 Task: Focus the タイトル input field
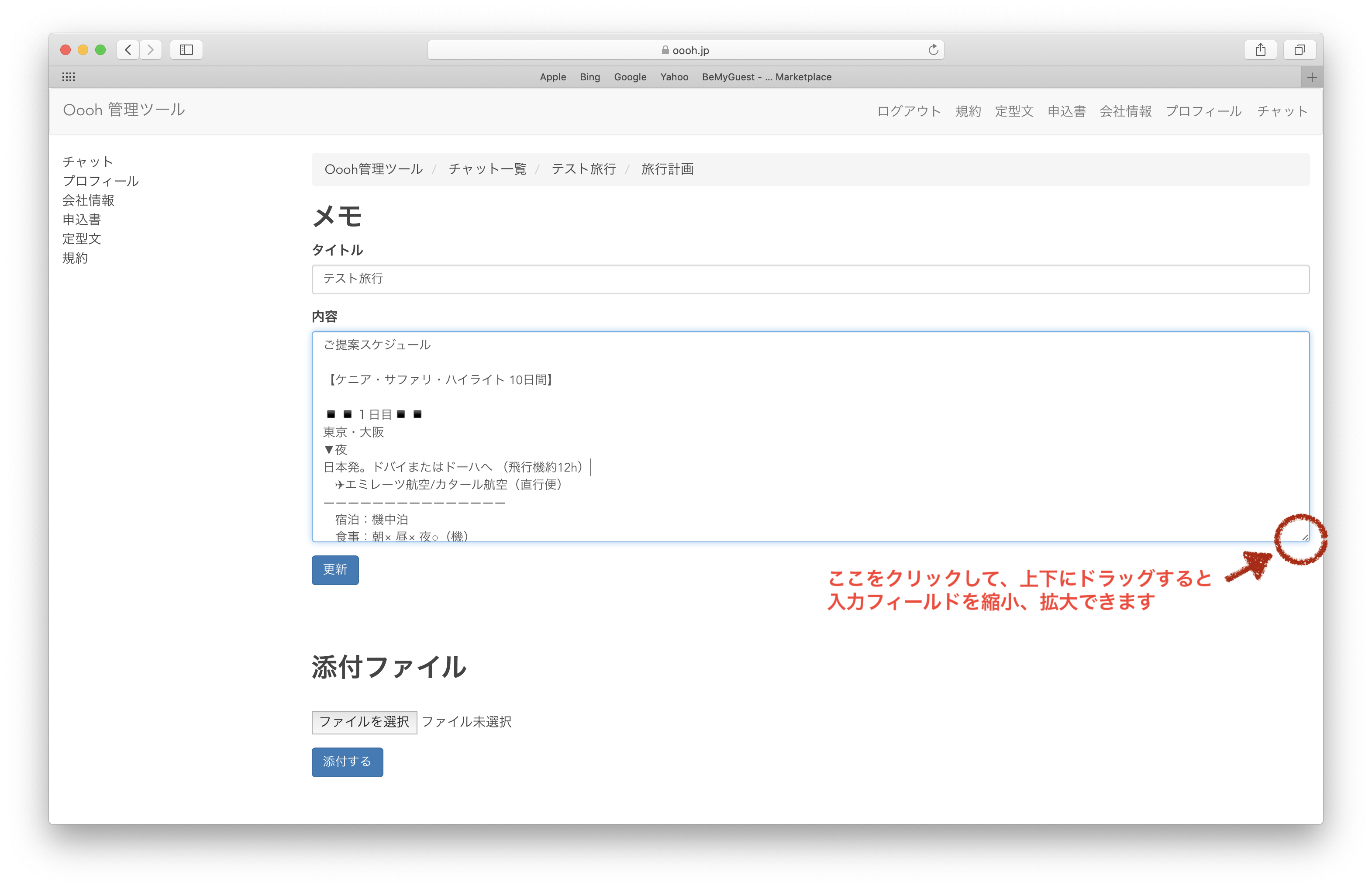tap(810, 279)
